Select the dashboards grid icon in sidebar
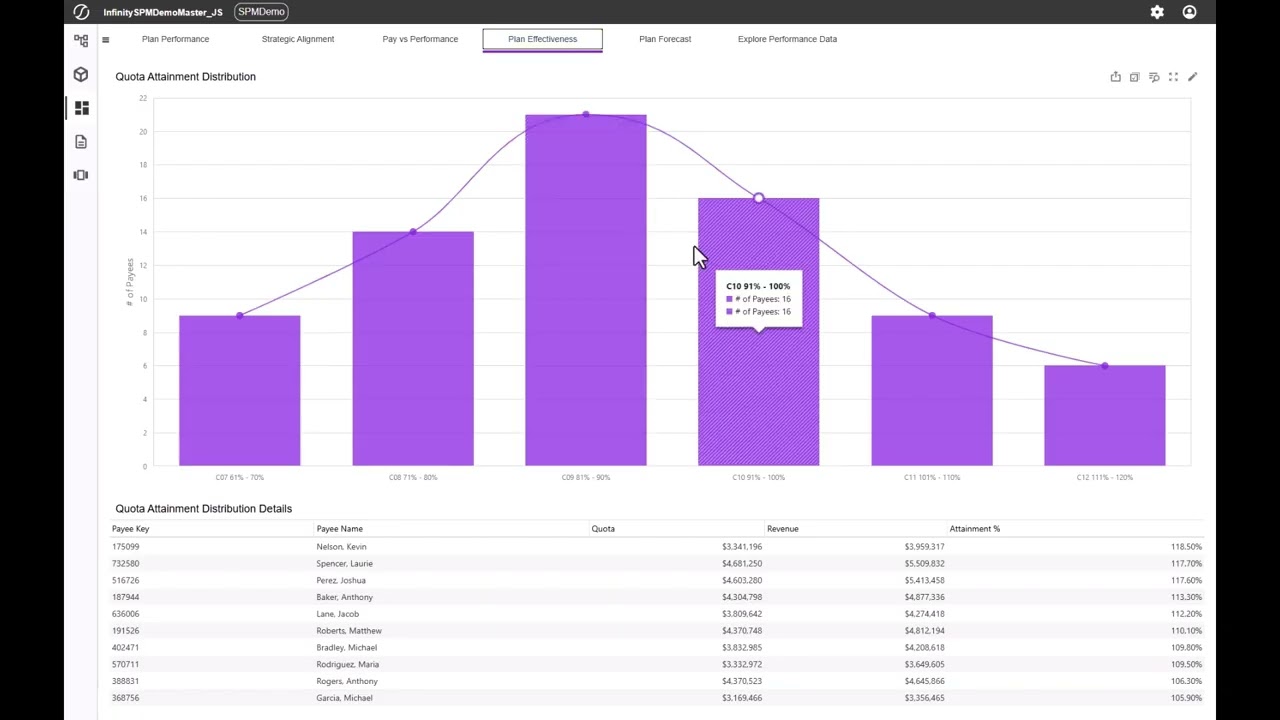Viewport: 1280px width, 720px height. pos(81,108)
